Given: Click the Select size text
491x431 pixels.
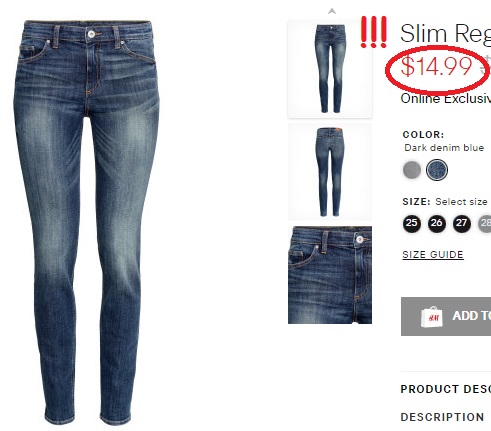Looking at the screenshot, I should 461,202.
